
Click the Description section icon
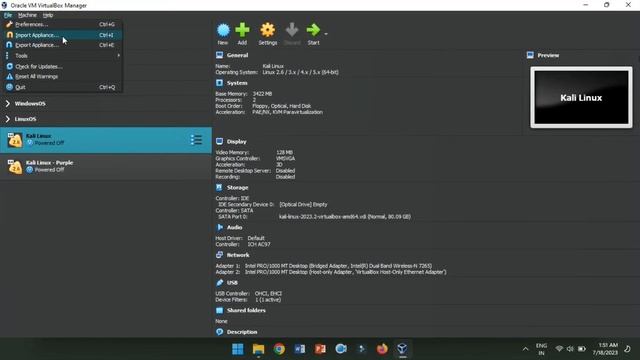[220, 332]
